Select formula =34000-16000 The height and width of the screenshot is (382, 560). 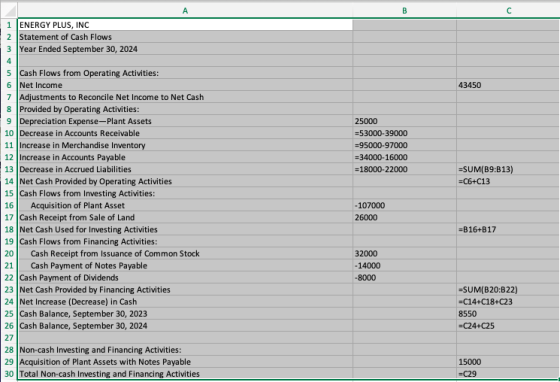point(404,157)
